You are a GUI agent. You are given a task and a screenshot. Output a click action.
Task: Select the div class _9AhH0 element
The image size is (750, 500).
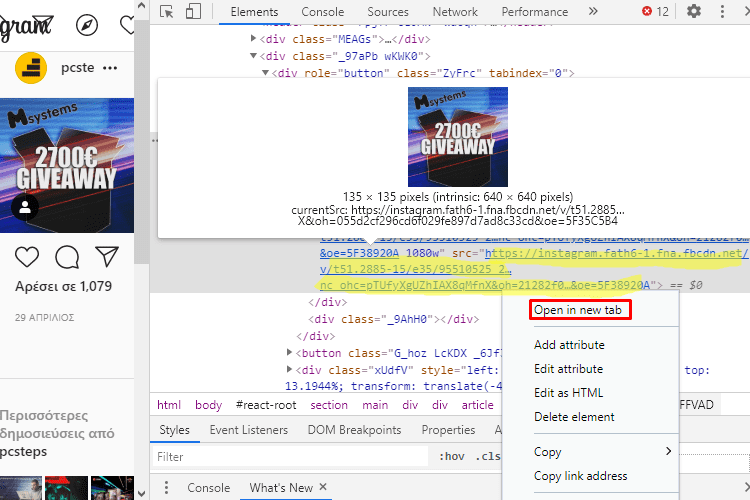click(x=393, y=319)
